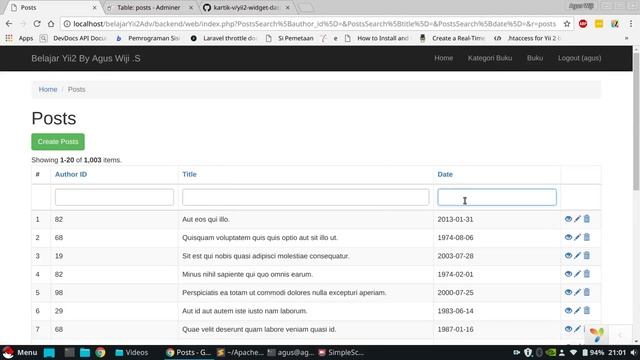Open the taskbar Menu button

(20, 352)
